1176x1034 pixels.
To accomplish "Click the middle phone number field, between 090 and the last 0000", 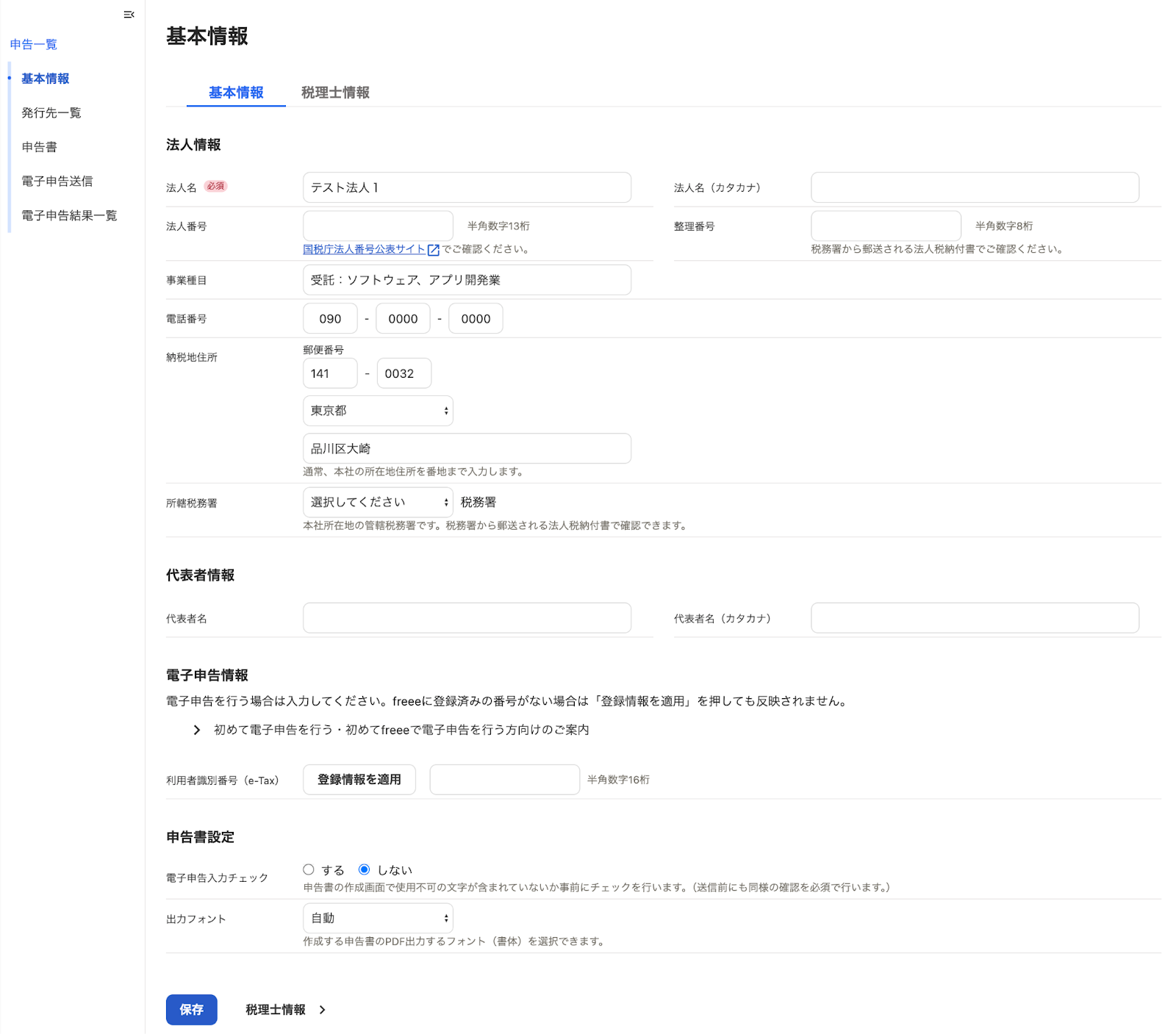I will coord(403,319).
